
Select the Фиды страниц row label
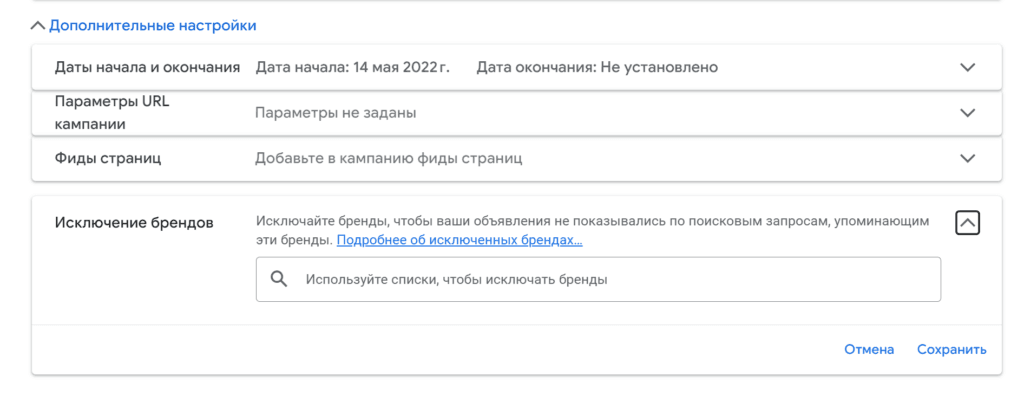[x=108, y=159]
